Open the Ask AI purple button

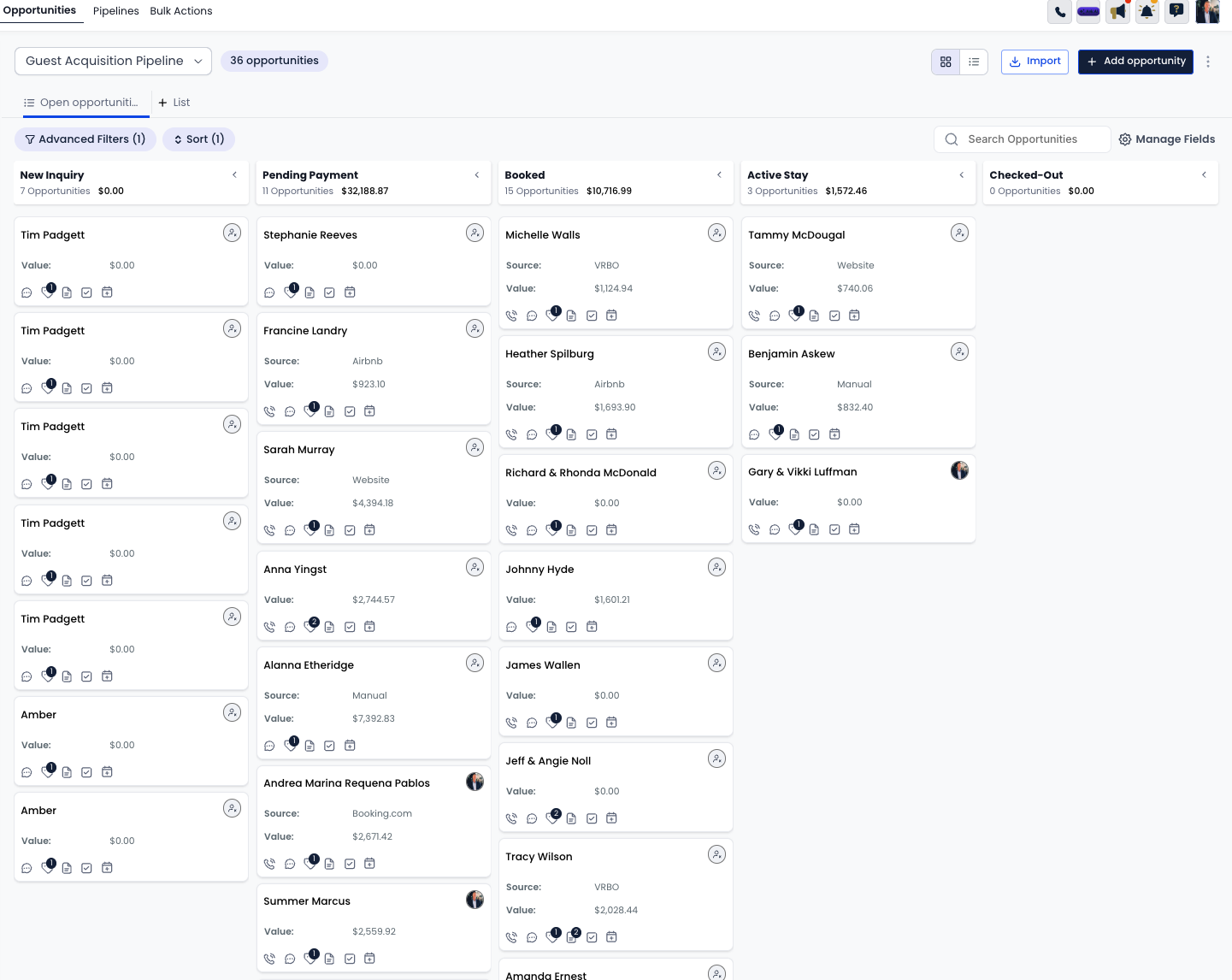click(x=1088, y=12)
